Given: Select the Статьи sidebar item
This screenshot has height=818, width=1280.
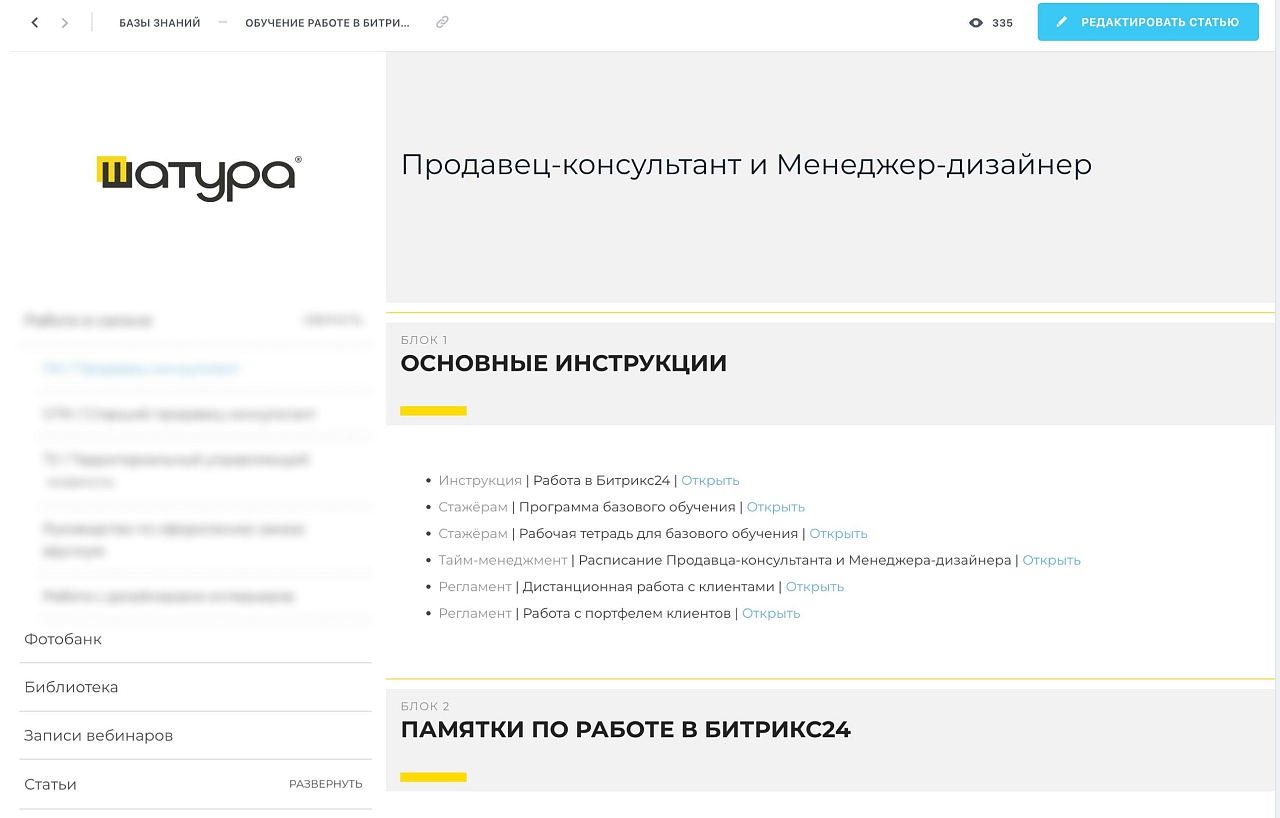Looking at the screenshot, I should tap(50, 784).
